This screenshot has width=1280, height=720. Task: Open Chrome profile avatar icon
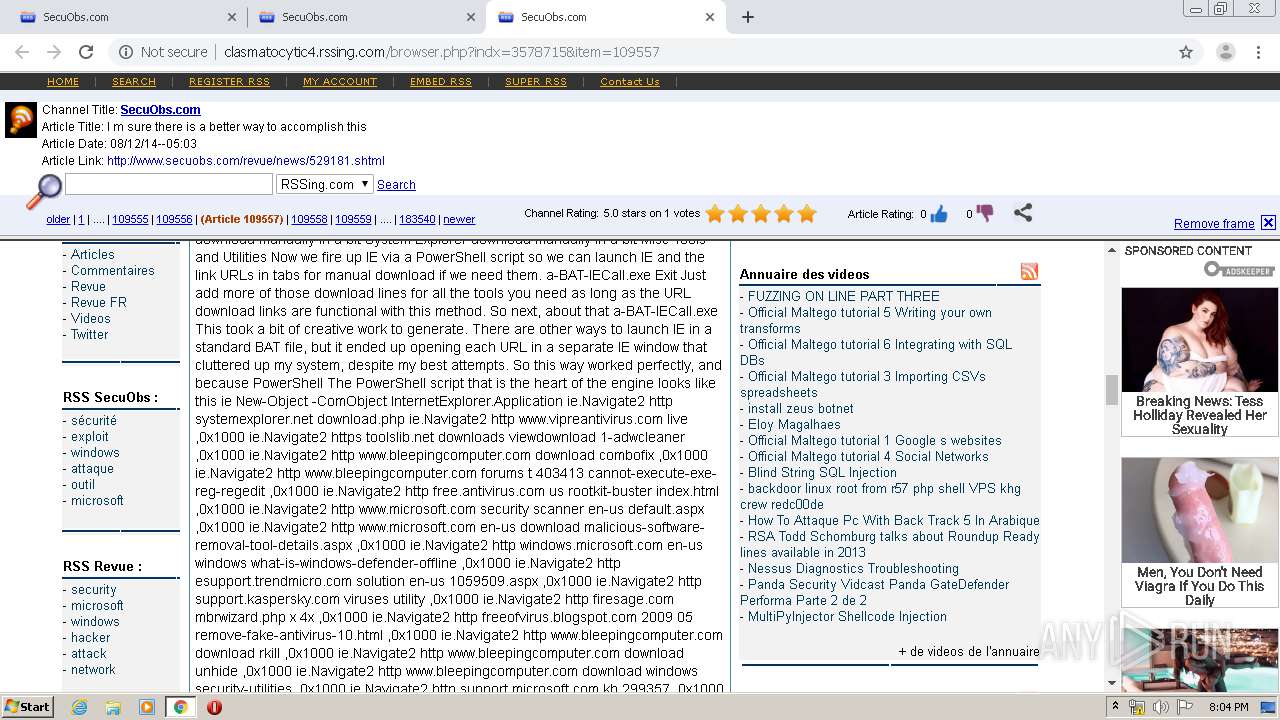pyautogui.click(x=1225, y=52)
